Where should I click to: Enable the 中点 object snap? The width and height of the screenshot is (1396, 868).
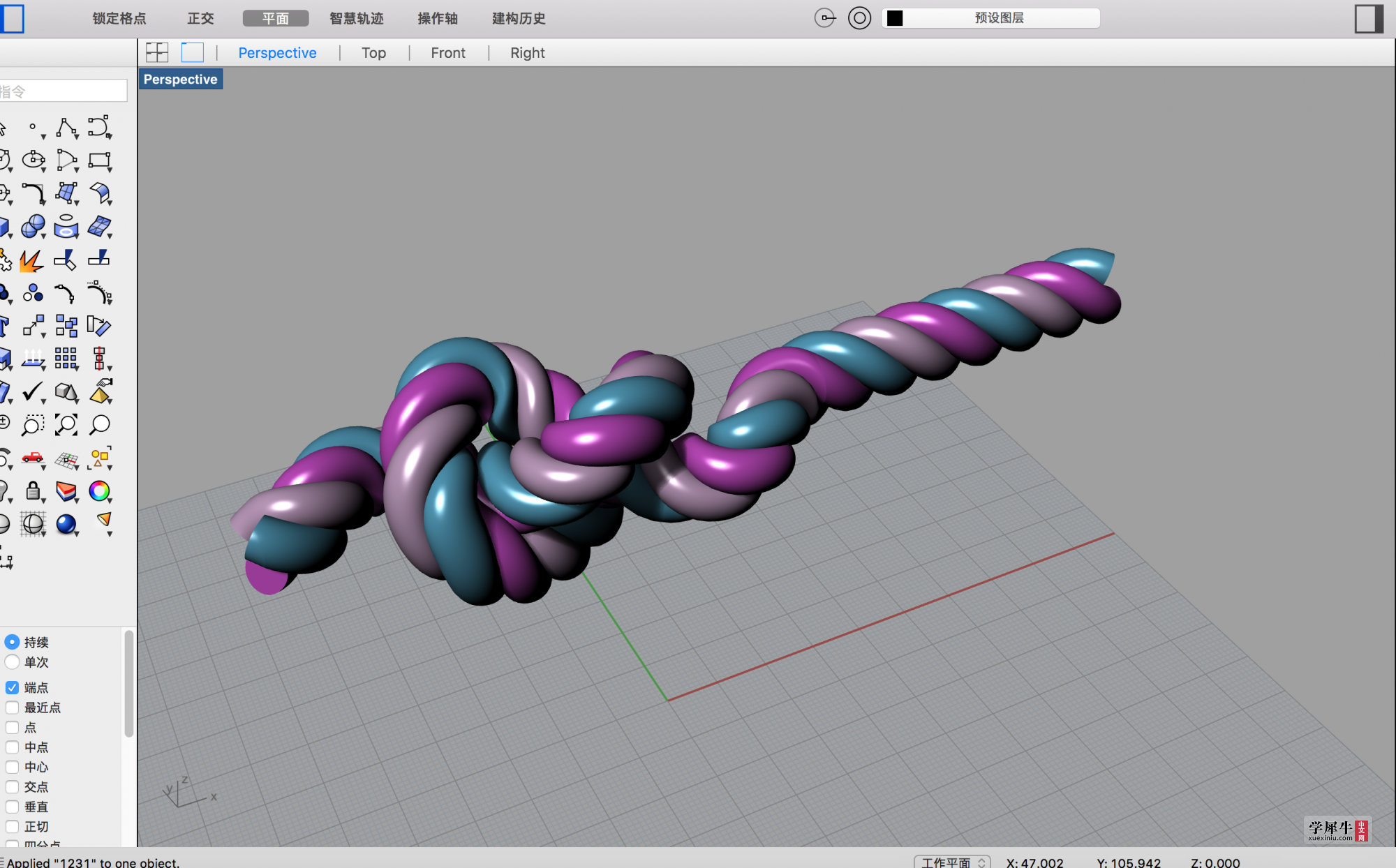point(12,747)
